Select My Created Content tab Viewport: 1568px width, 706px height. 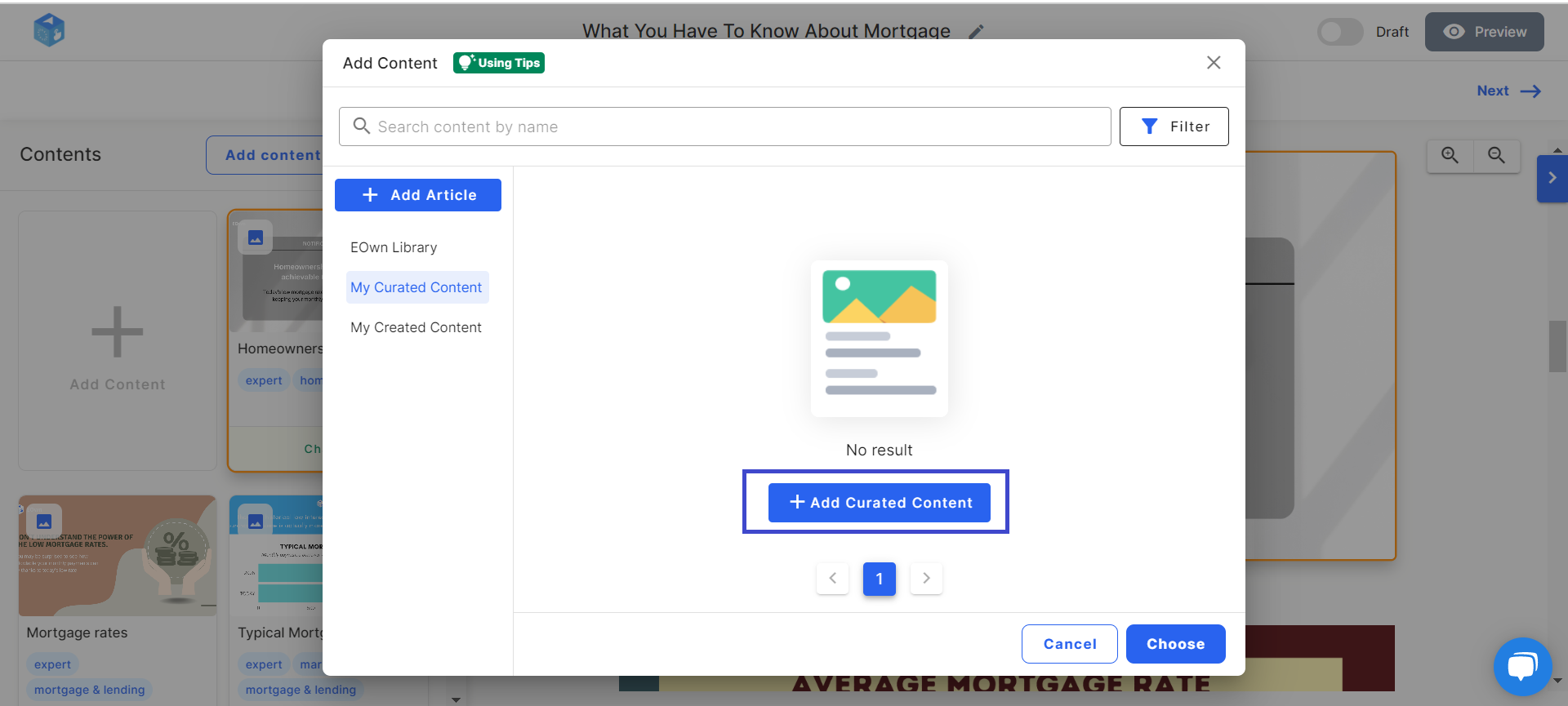(416, 327)
